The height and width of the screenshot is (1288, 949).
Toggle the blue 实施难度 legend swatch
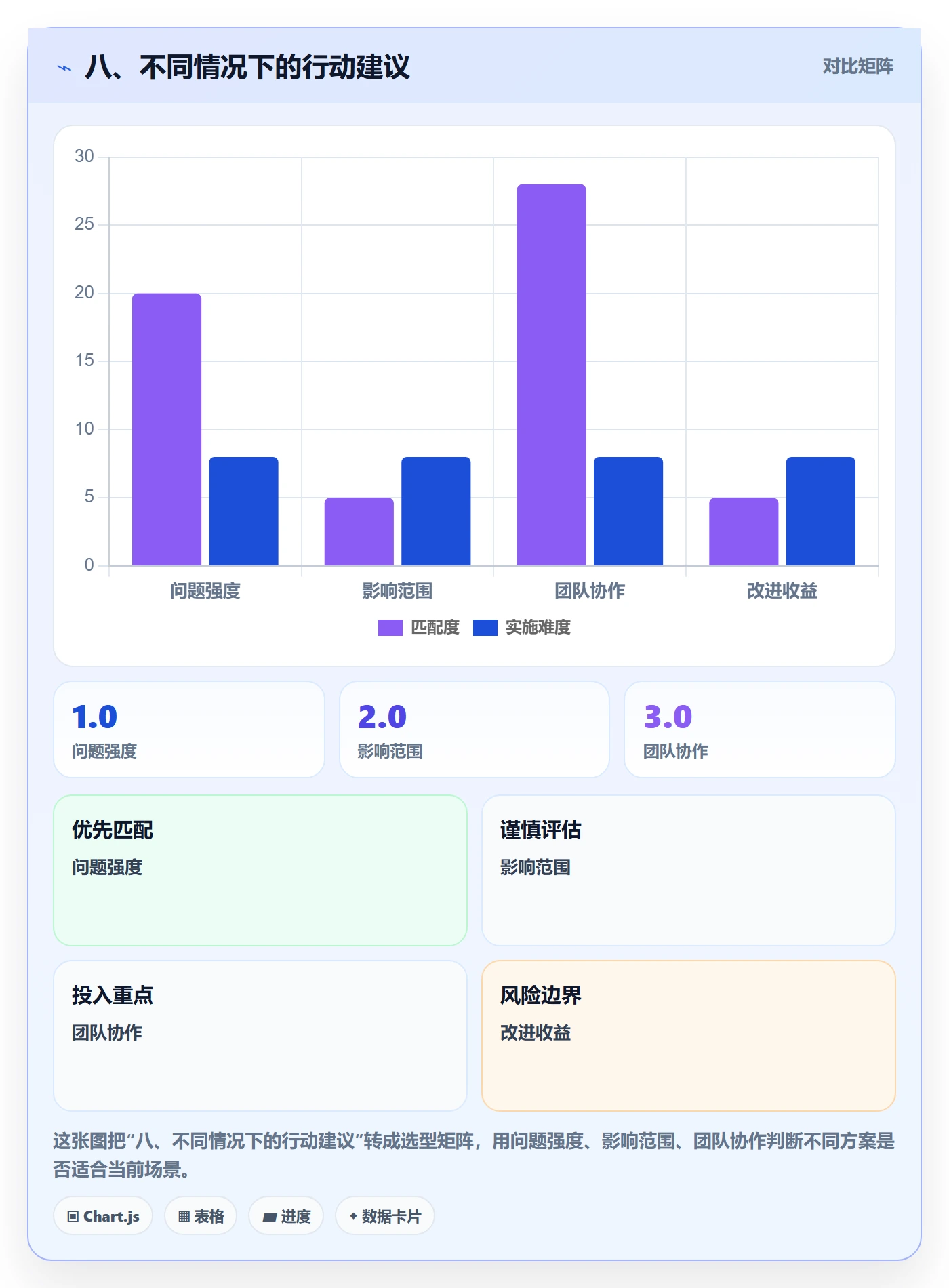click(x=485, y=628)
